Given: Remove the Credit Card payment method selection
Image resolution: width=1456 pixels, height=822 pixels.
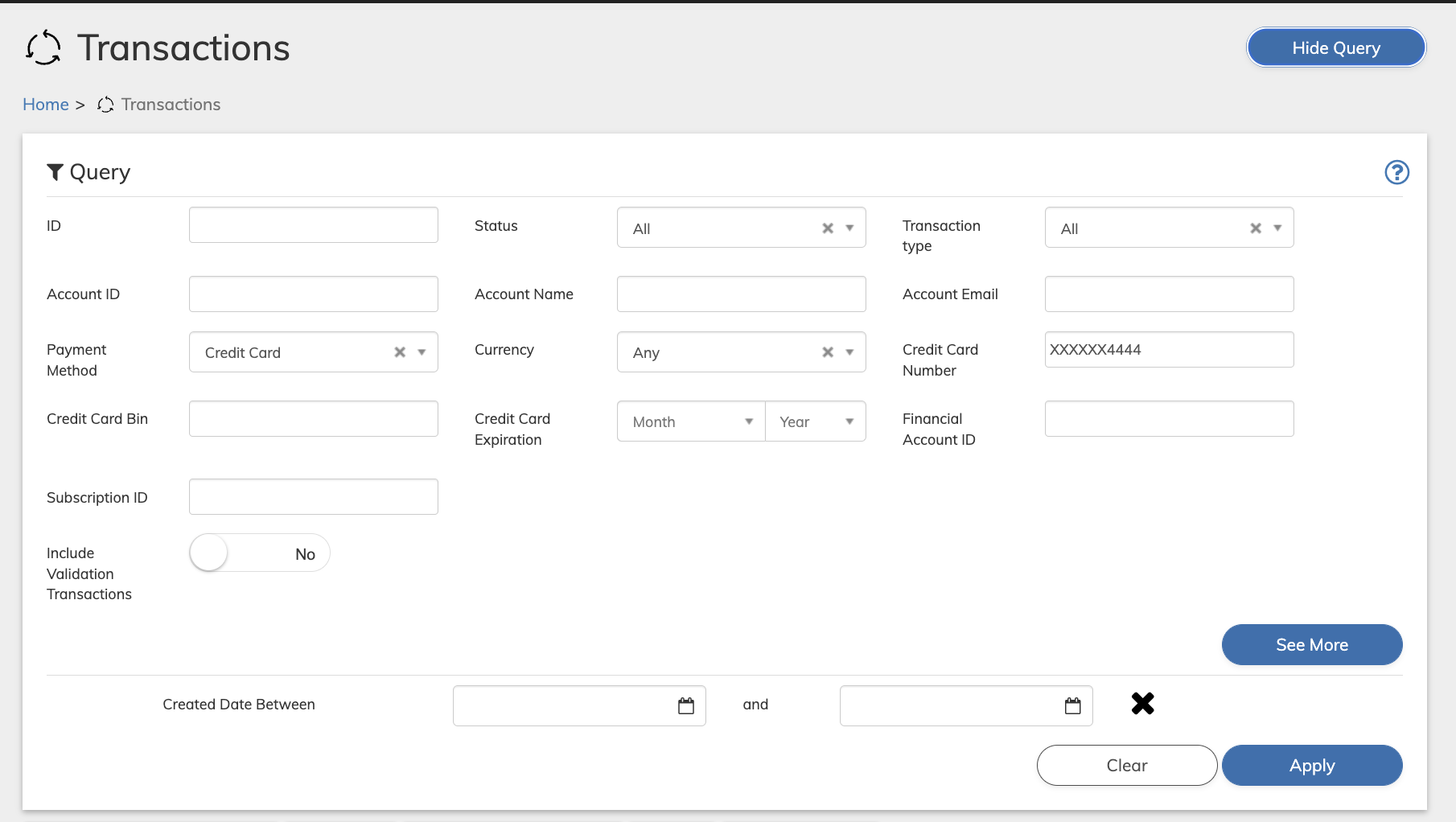Looking at the screenshot, I should click(400, 352).
